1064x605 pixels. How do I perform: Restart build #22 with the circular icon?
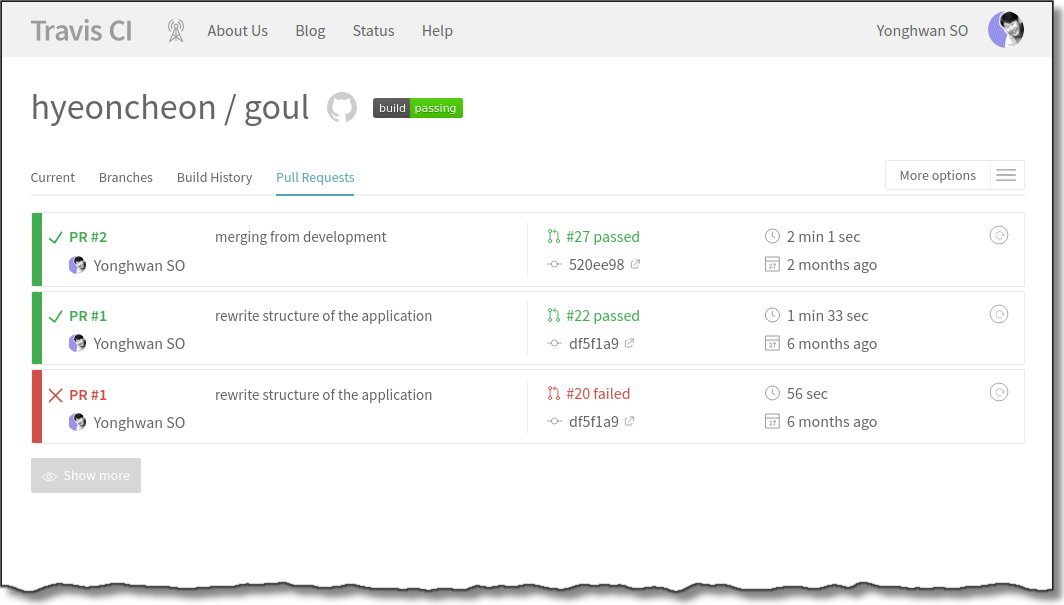click(998, 315)
